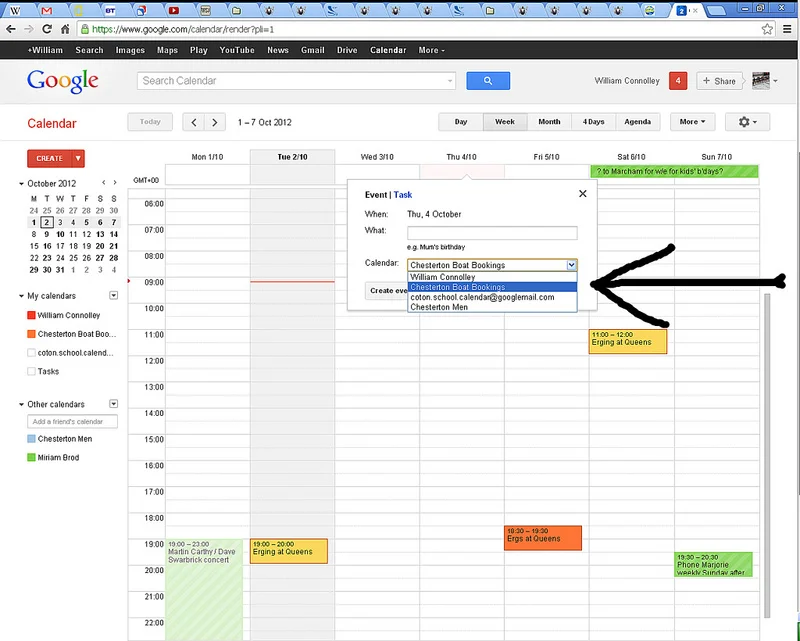Open the My calendars options dropdown
Viewport: 800px width, 641px height.
[x=114, y=295]
